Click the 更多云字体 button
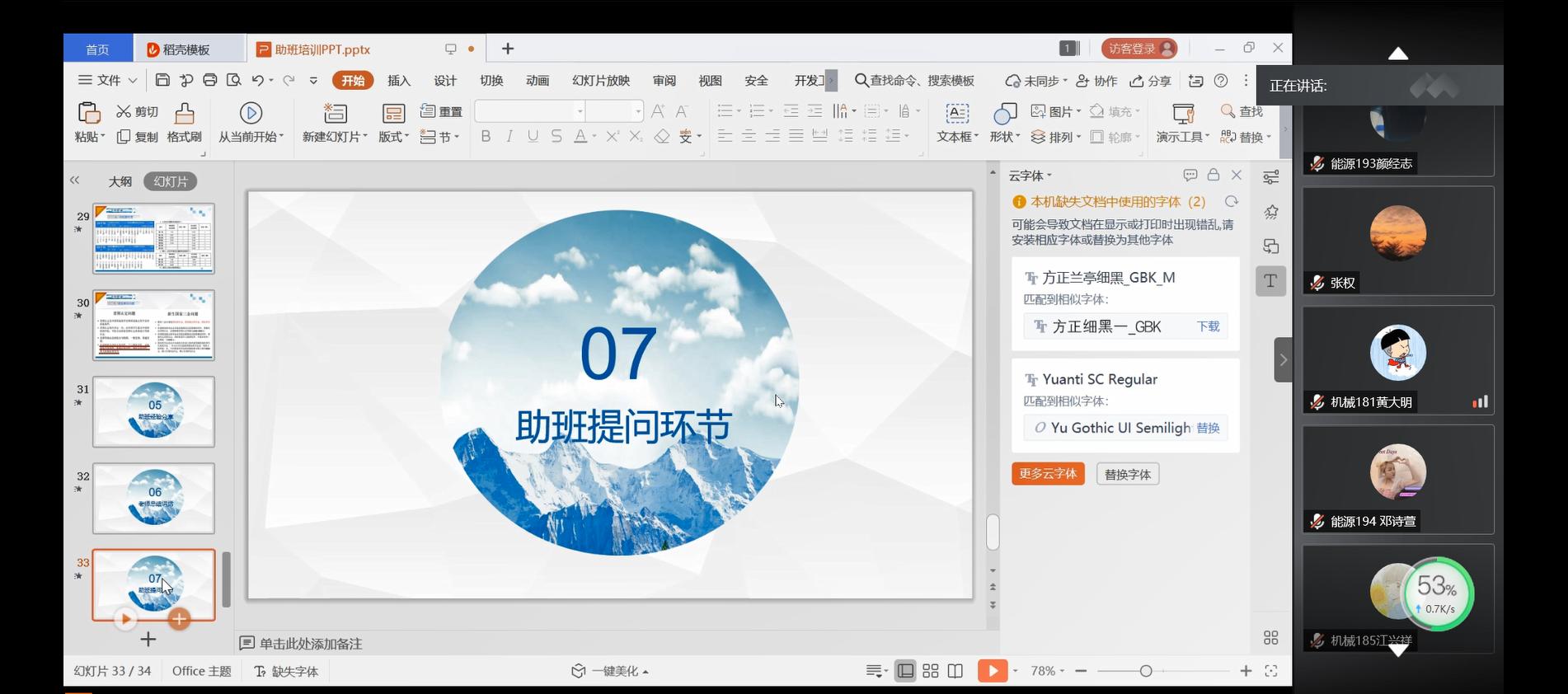 [x=1048, y=474]
